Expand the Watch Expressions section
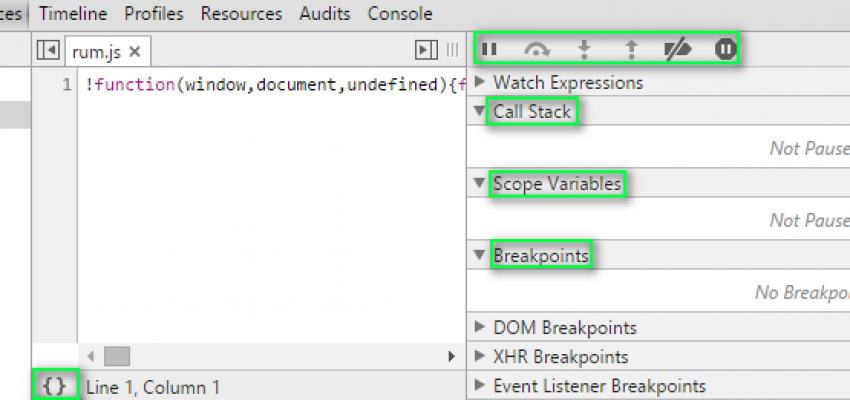The image size is (850, 400). pos(481,82)
